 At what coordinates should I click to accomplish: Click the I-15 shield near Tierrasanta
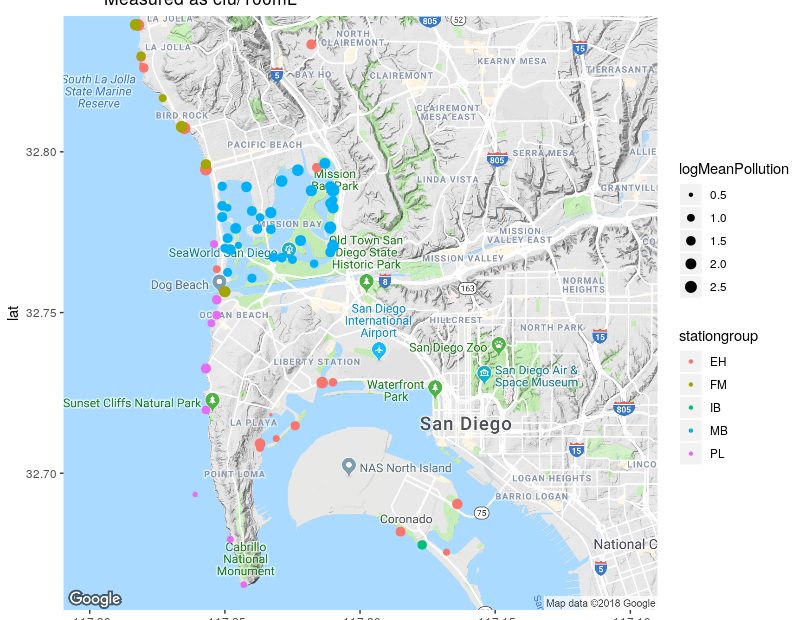tap(579, 48)
